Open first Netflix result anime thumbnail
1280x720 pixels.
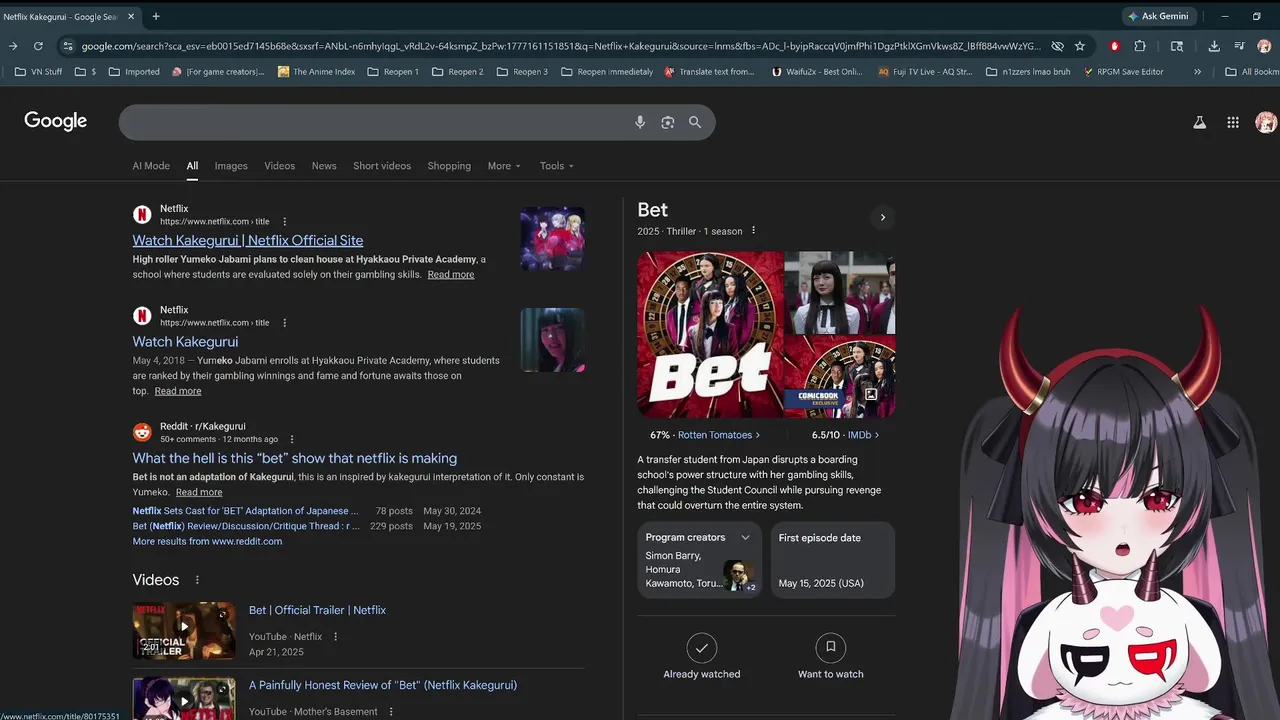click(553, 238)
